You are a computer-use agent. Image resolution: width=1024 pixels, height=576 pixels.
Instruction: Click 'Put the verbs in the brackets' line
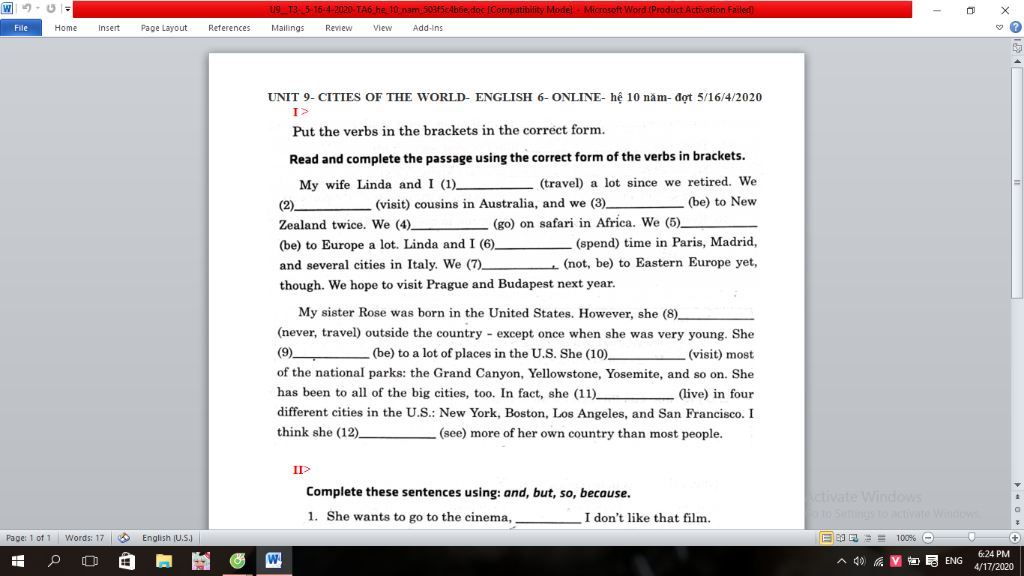(x=449, y=131)
